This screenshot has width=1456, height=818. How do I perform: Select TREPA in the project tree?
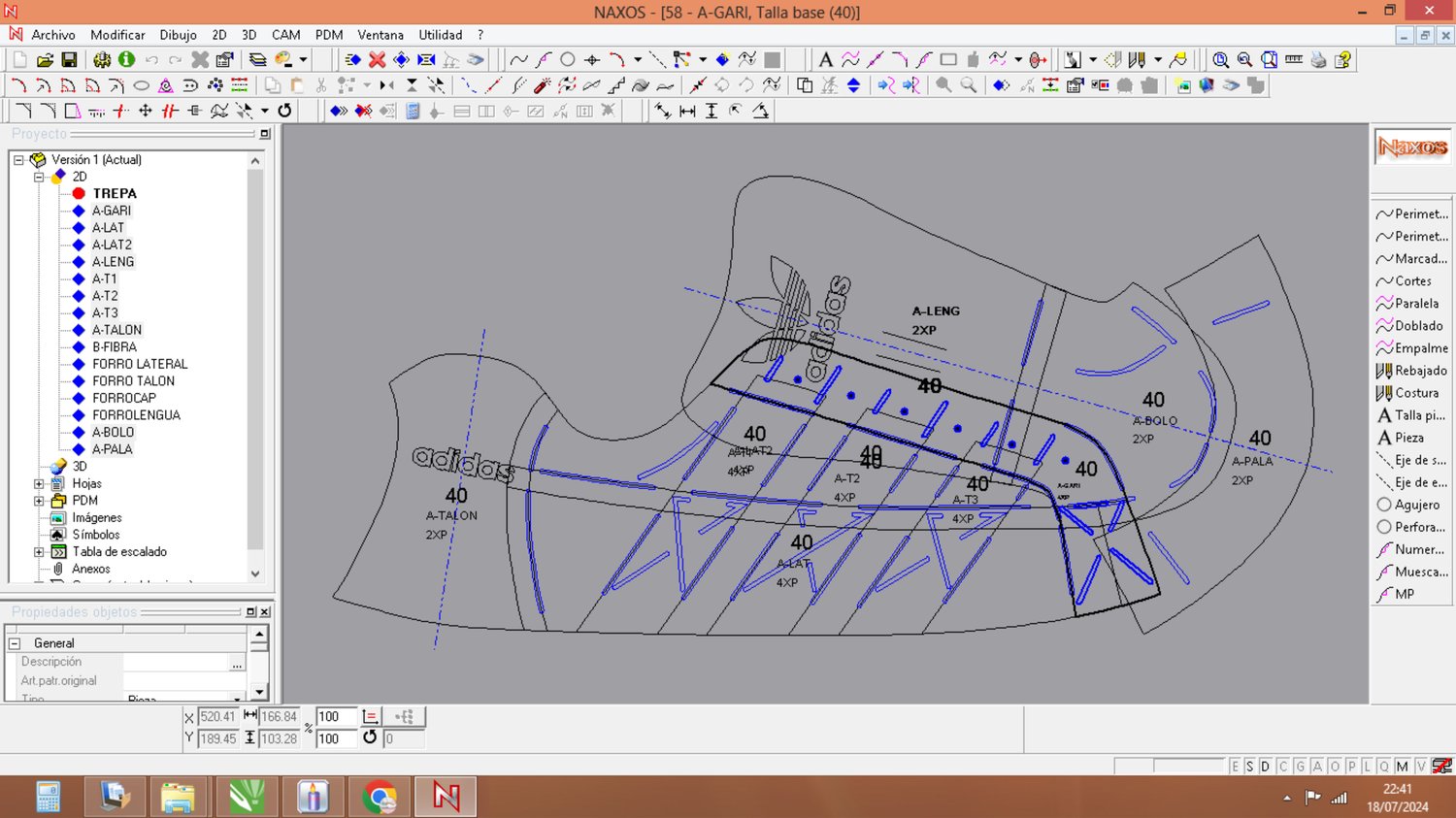[115, 193]
